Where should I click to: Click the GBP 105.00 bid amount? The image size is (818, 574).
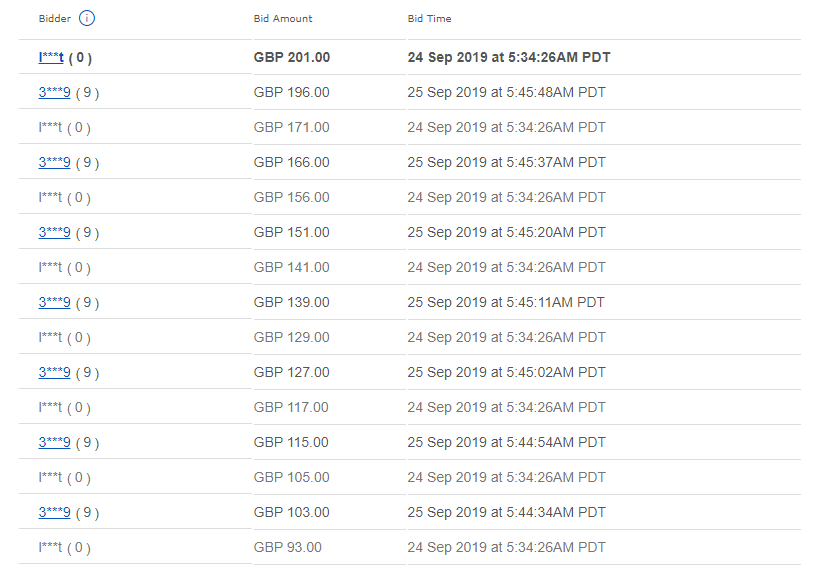pyautogui.click(x=292, y=477)
